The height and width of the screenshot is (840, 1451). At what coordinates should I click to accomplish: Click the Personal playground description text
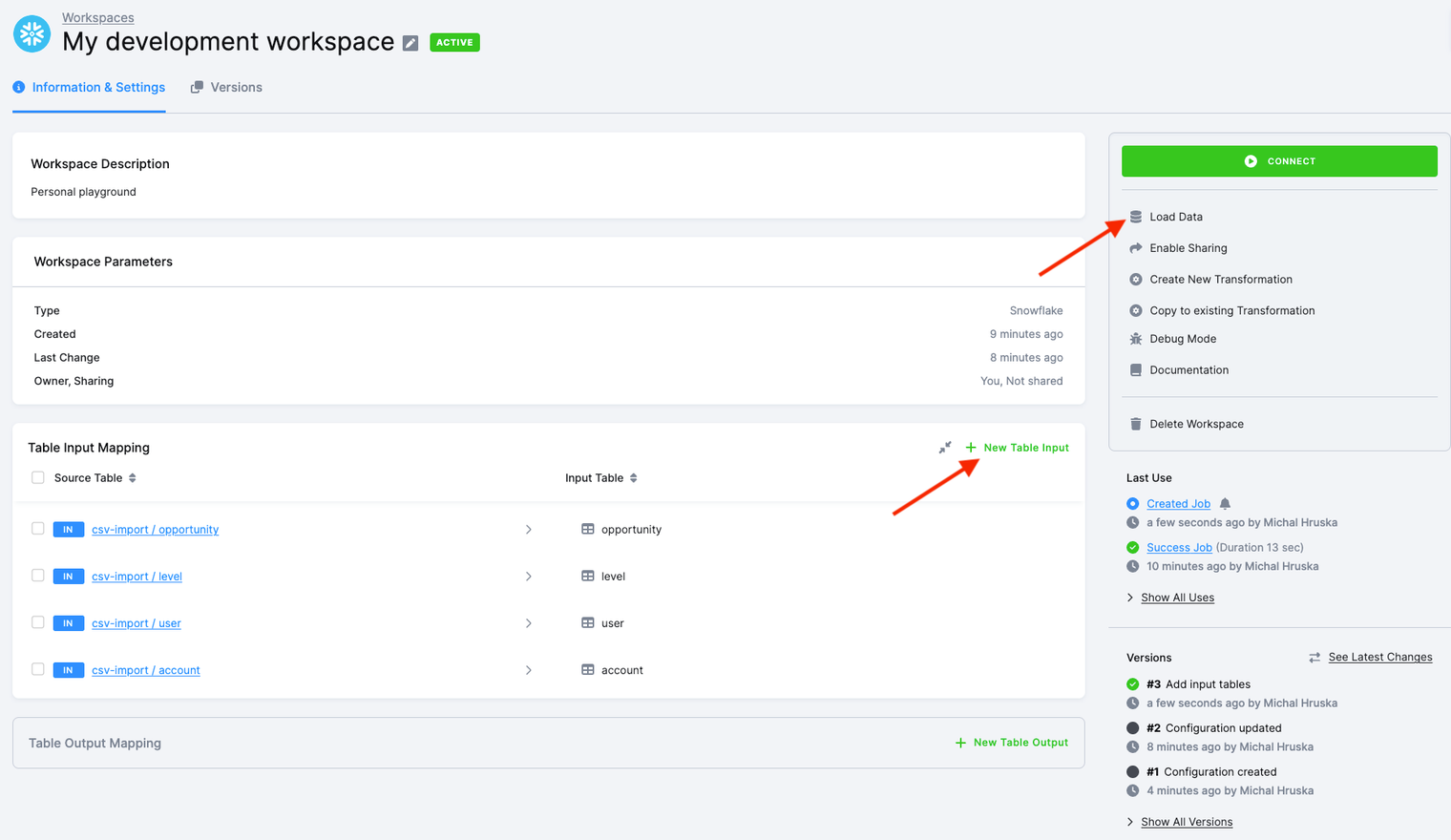tap(83, 192)
